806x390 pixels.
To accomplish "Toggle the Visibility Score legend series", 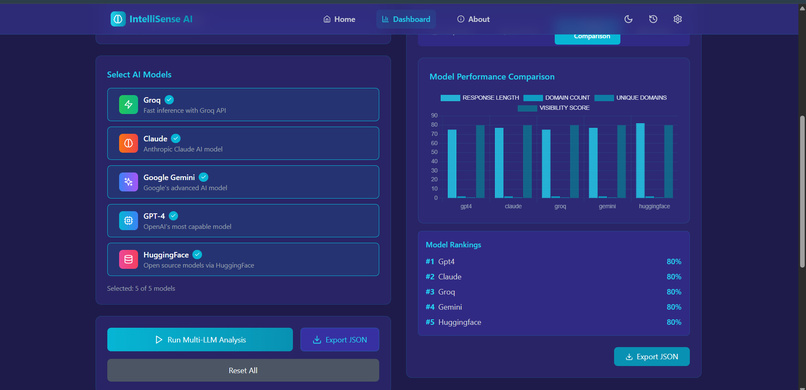I will point(554,108).
